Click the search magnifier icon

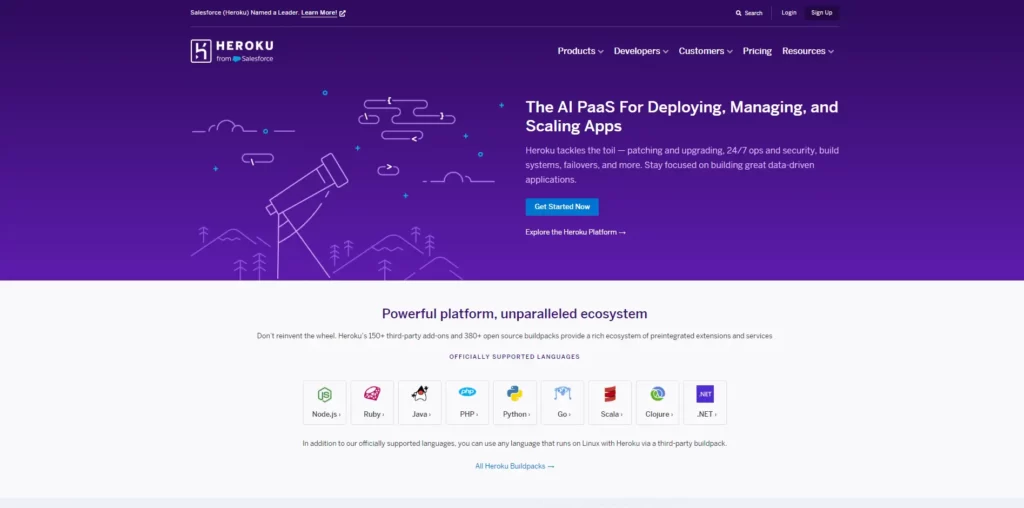point(739,13)
